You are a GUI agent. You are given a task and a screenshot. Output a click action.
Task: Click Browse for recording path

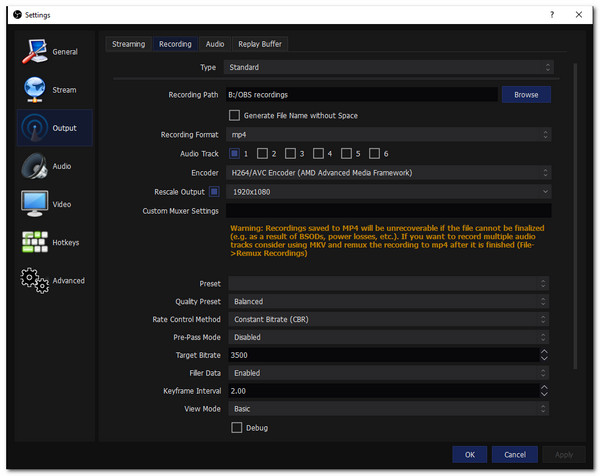click(526, 95)
